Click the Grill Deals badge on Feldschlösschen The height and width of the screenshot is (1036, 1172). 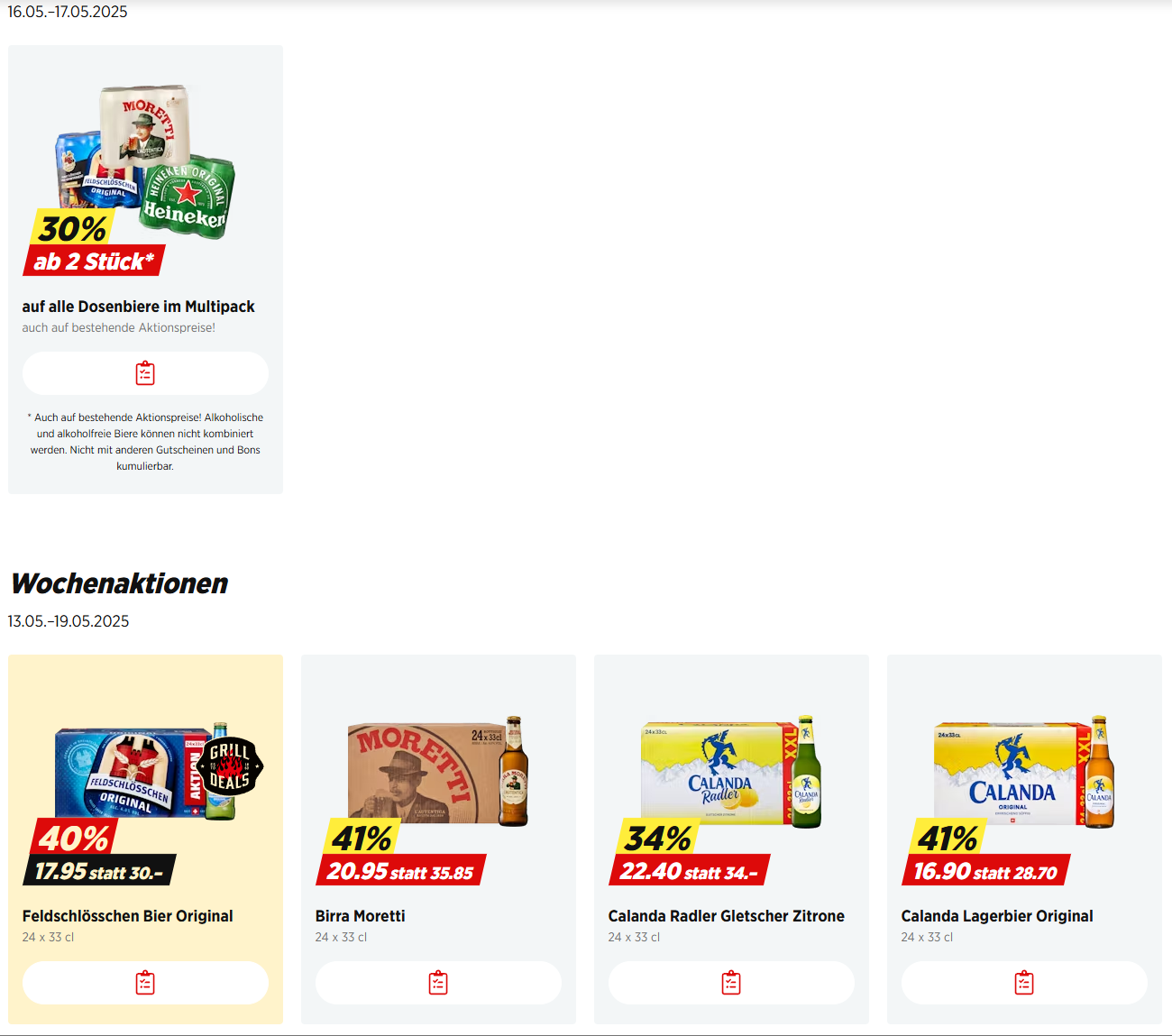coord(230,766)
